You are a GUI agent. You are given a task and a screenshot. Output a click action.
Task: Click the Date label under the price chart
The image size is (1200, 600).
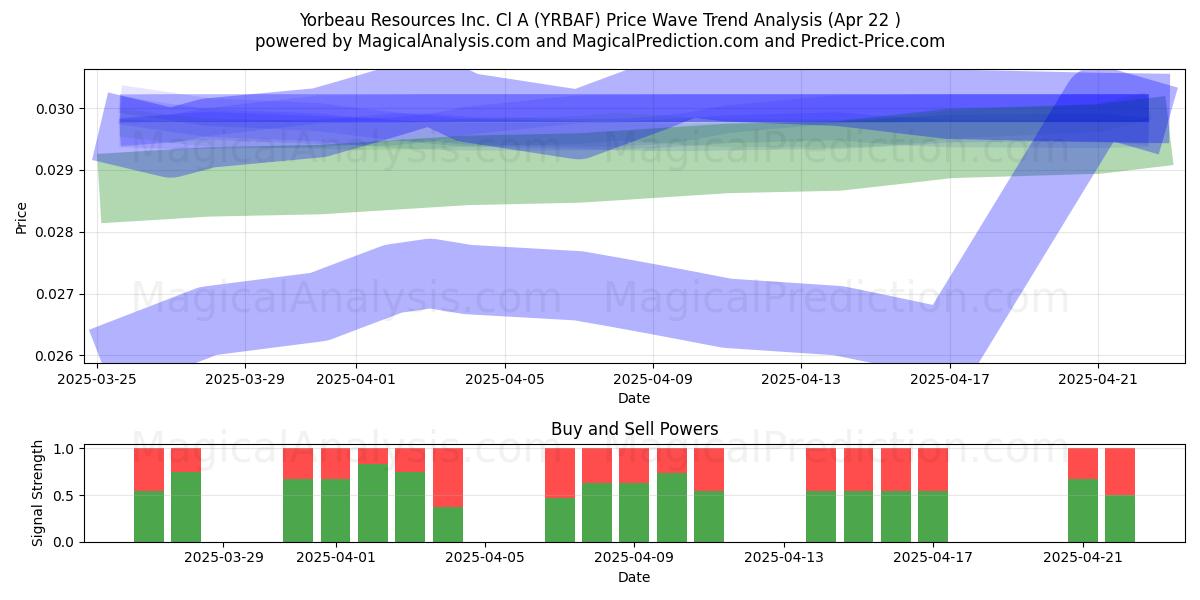tap(634, 398)
